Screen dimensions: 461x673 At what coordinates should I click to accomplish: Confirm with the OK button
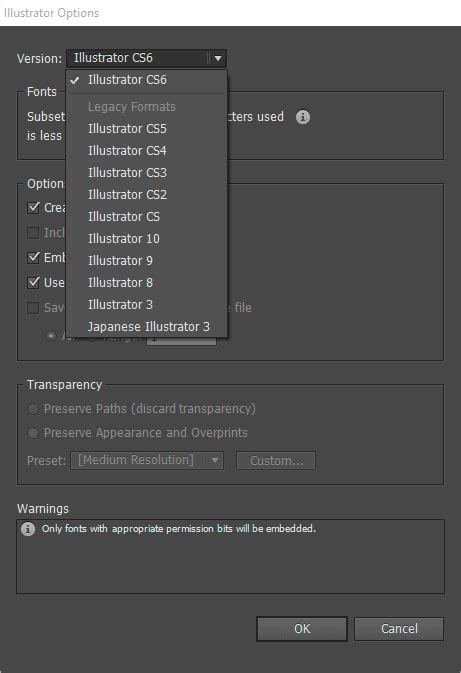click(302, 629)
